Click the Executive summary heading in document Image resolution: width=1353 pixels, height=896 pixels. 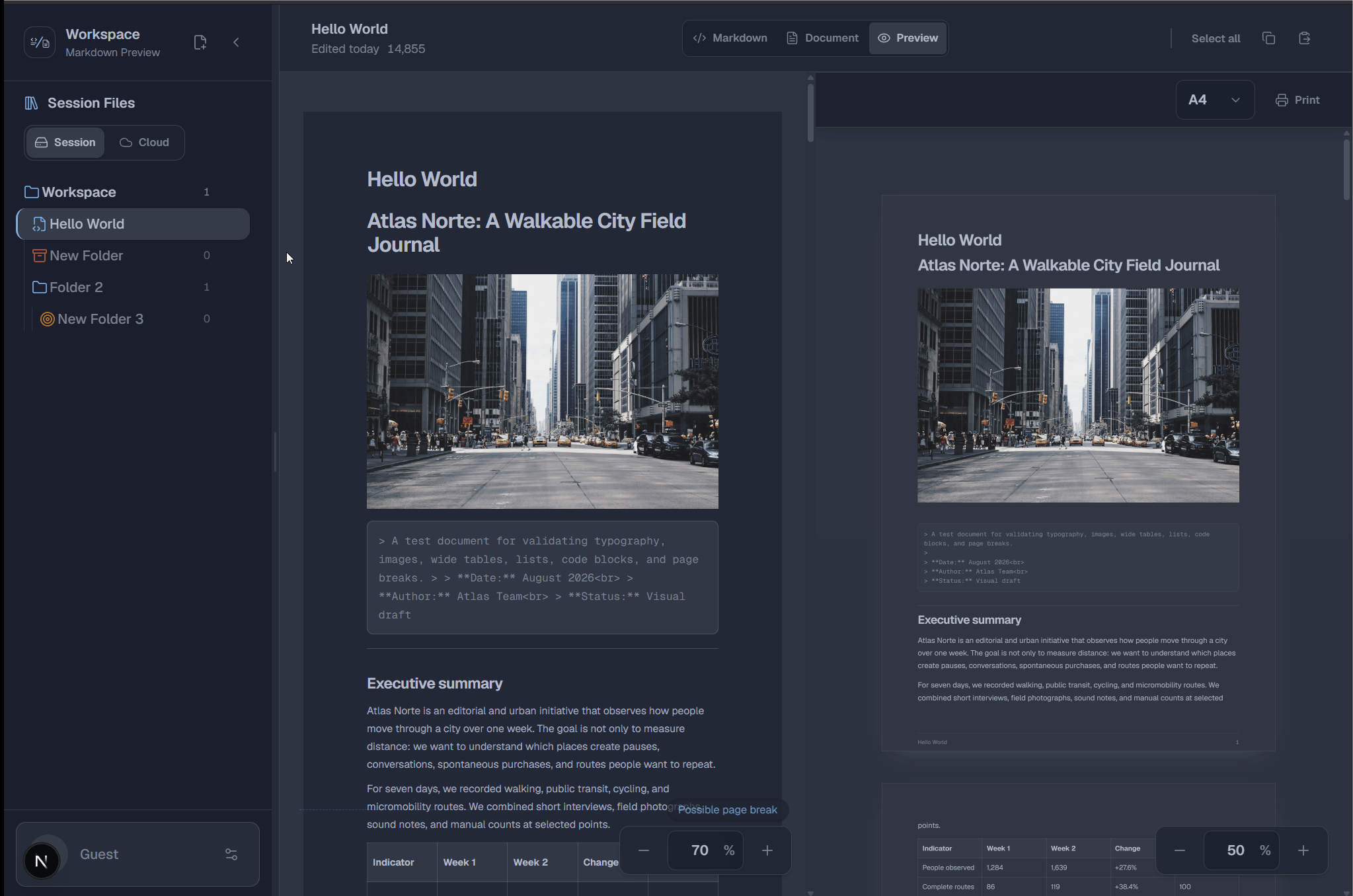coord(435,683)
